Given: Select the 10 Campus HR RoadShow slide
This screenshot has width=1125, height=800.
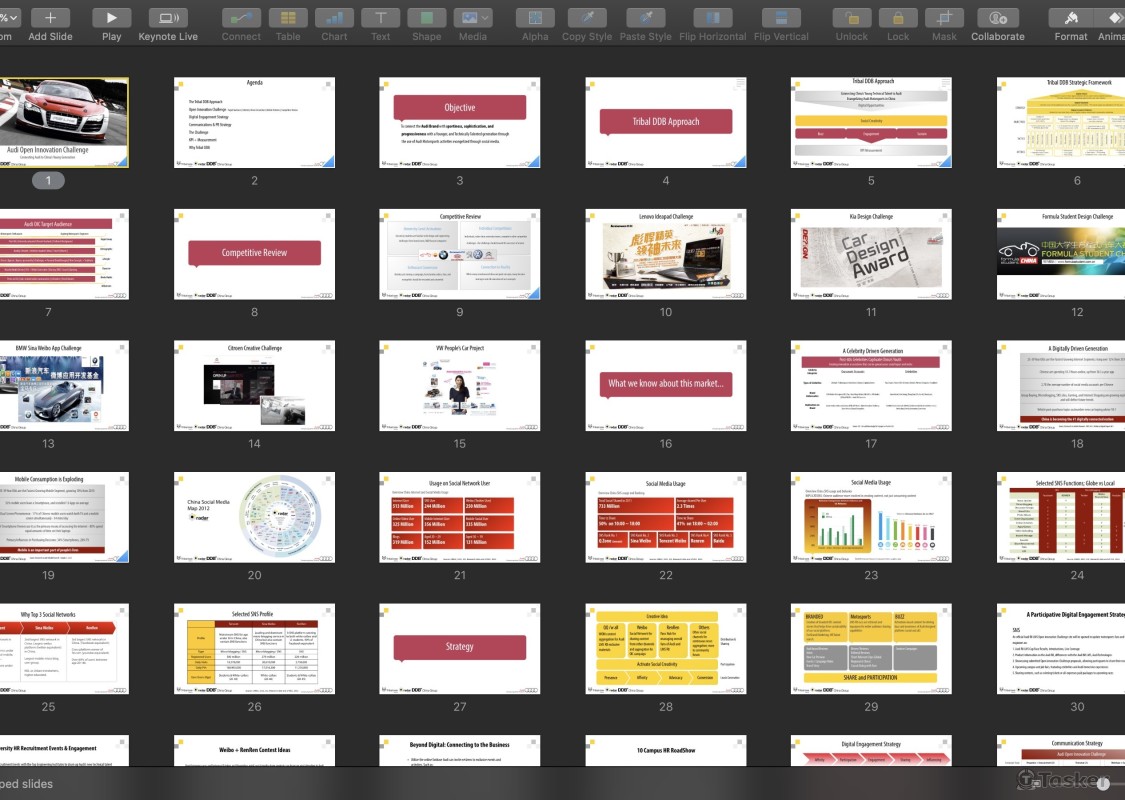Looking at the screenshot, I should point(666,750).
